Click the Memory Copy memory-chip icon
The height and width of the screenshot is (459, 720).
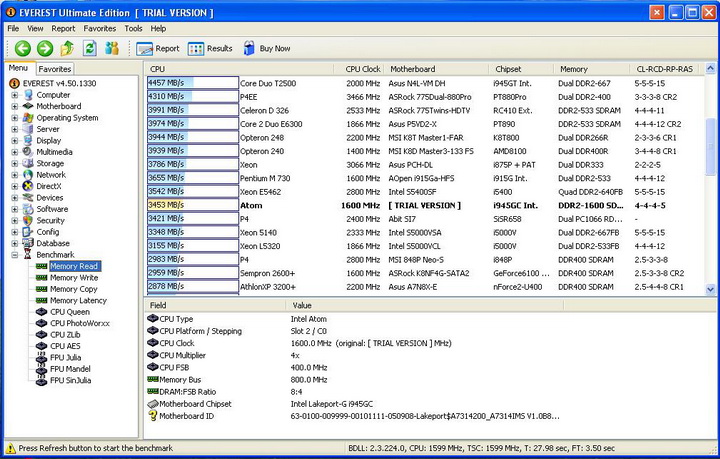pos(41,289)
